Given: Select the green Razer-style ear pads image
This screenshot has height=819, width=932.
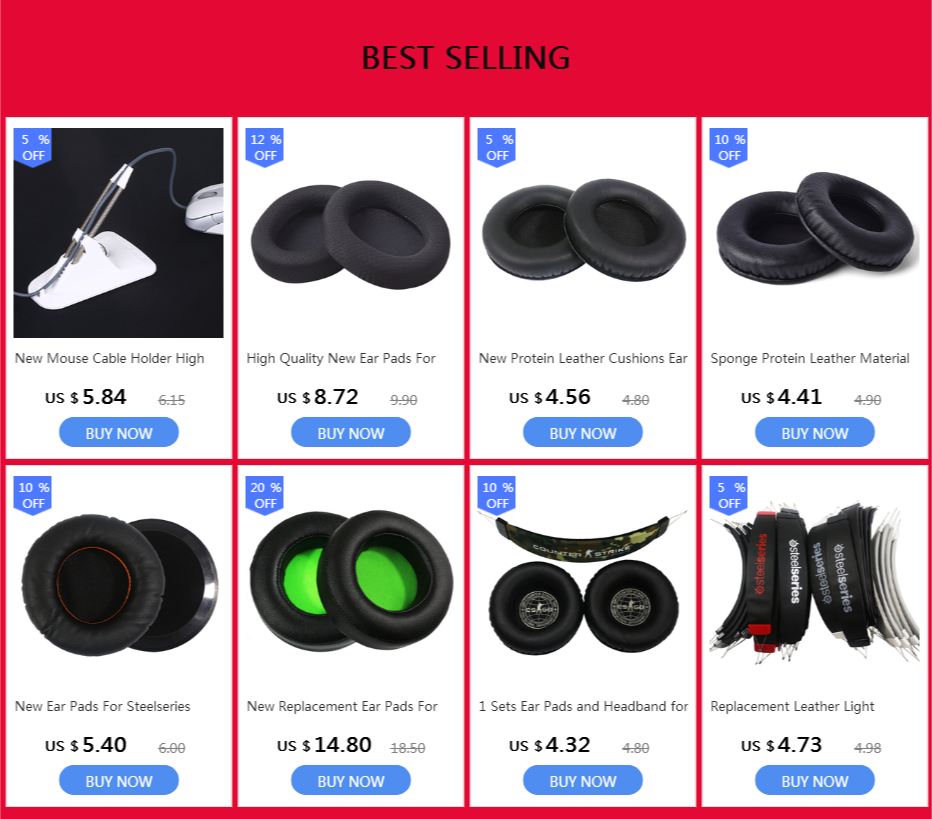Looking at the screenshot, I should pyautogui.click(x=351, y=581).
